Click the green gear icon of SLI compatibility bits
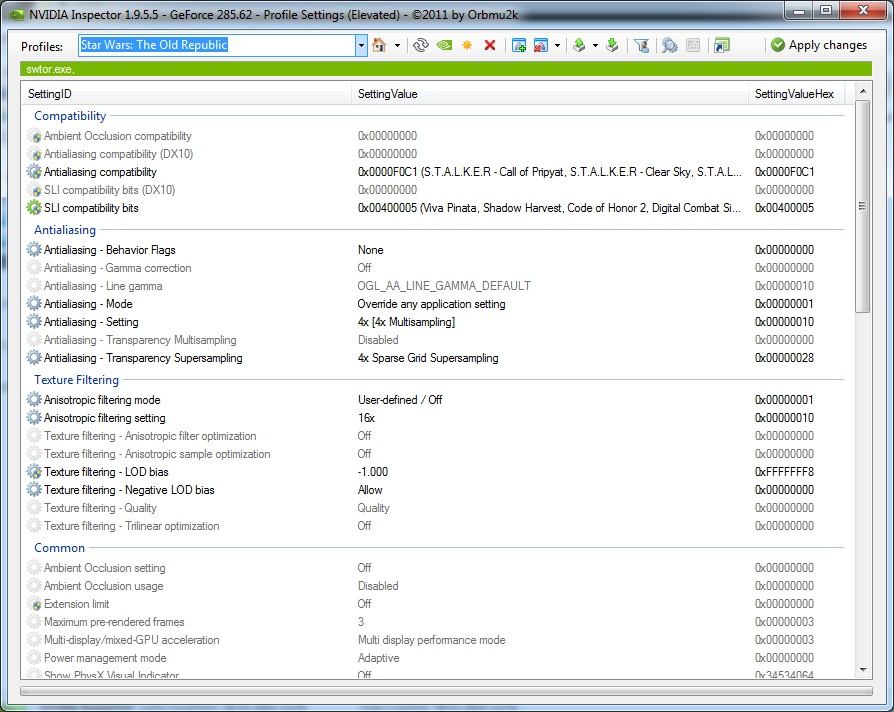This screenshot has width=894, height=712. tap(34, 208)
